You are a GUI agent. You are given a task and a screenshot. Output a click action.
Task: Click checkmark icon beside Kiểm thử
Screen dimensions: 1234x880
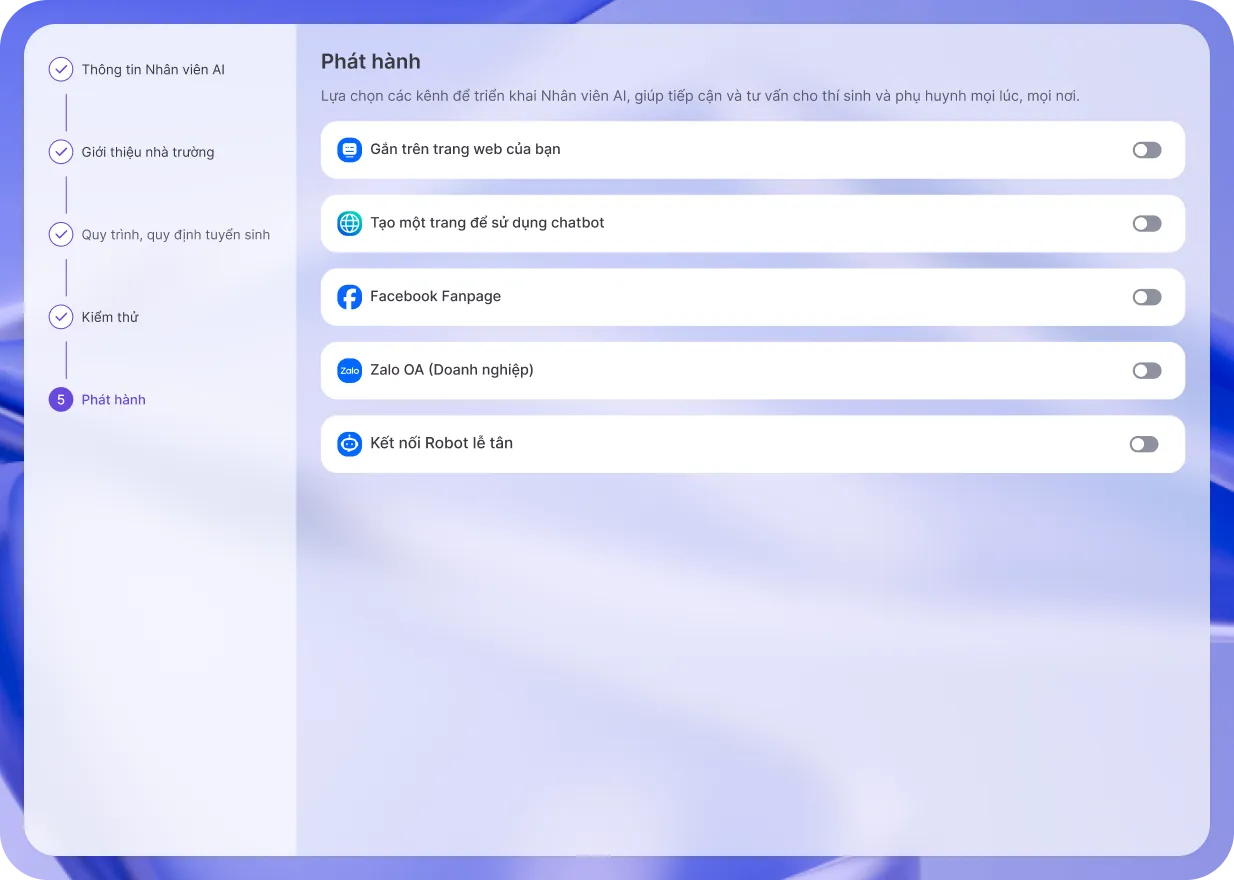click(61, 317)
